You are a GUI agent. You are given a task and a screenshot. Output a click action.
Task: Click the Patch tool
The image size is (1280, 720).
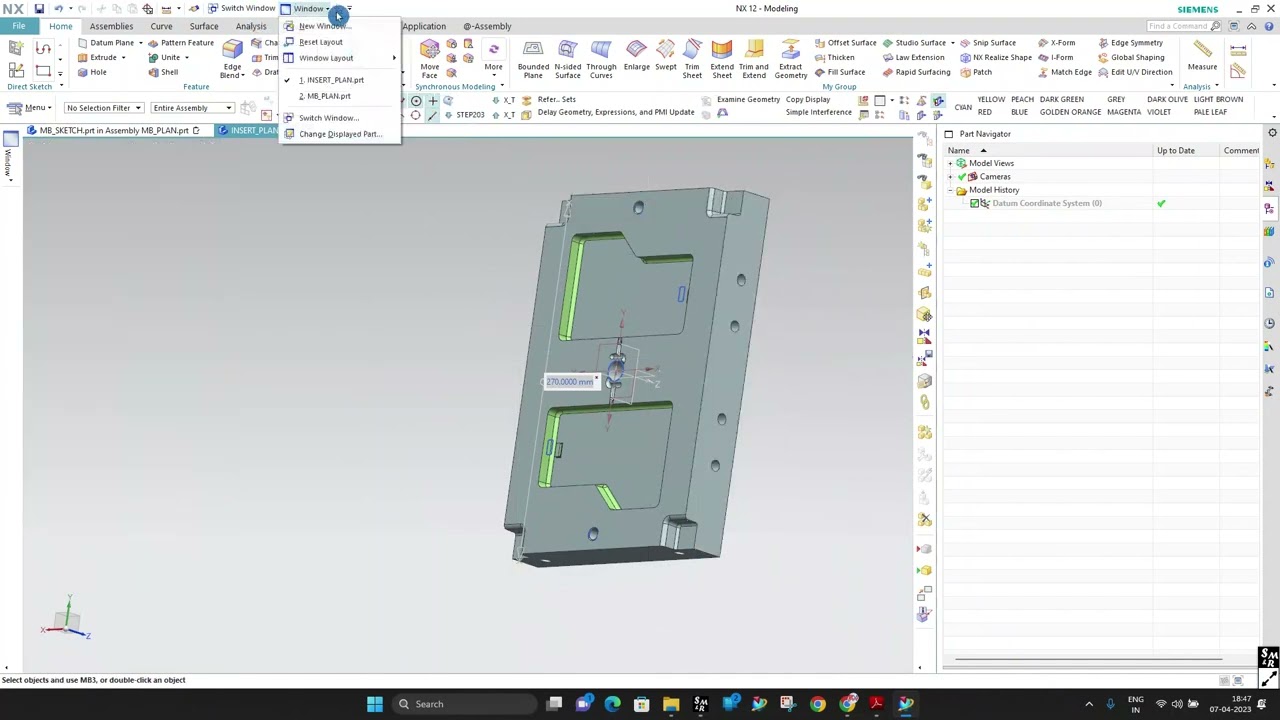[975, 72]
